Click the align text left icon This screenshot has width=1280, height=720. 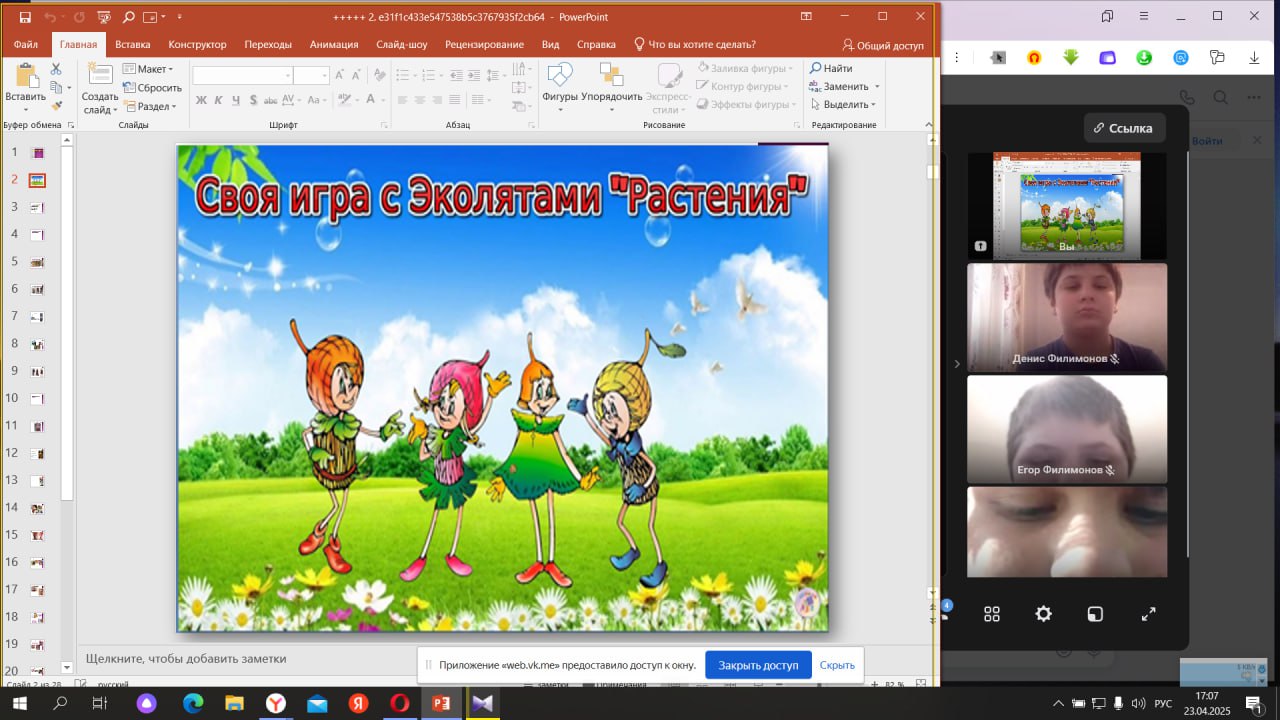tap(402, 100)
